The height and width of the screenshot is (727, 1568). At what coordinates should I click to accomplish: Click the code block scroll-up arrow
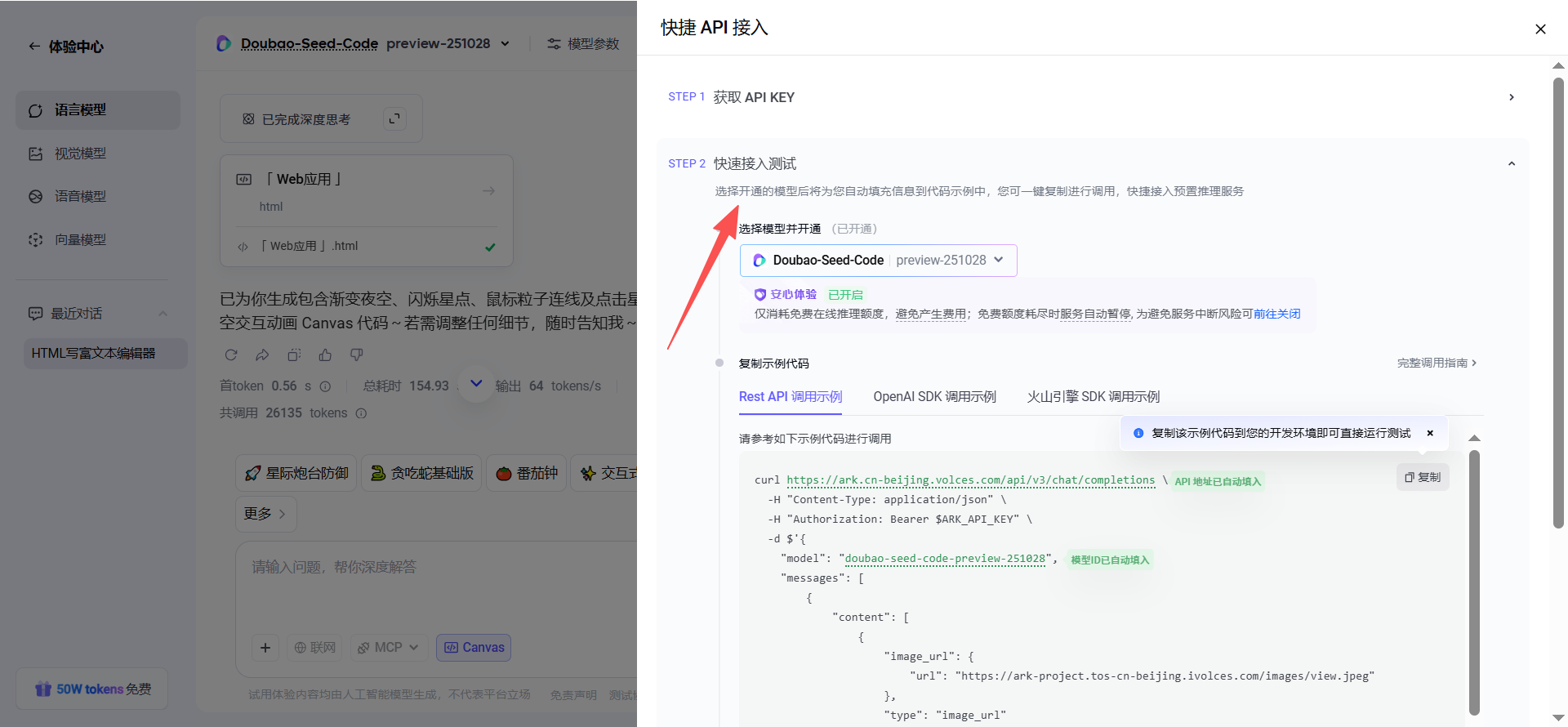[1474, 439]
